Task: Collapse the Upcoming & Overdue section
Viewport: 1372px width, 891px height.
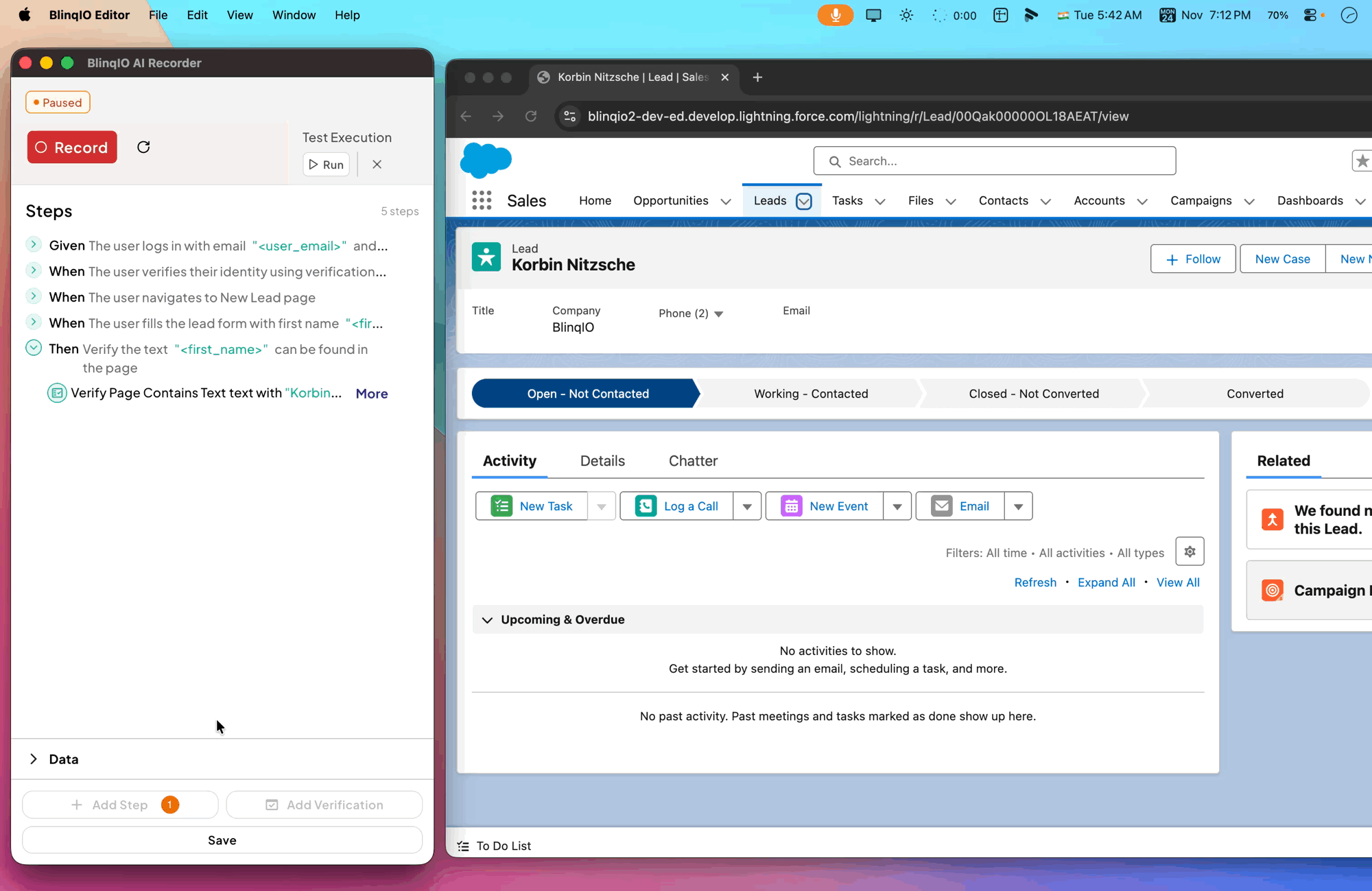Action: (x=487, y=620)
